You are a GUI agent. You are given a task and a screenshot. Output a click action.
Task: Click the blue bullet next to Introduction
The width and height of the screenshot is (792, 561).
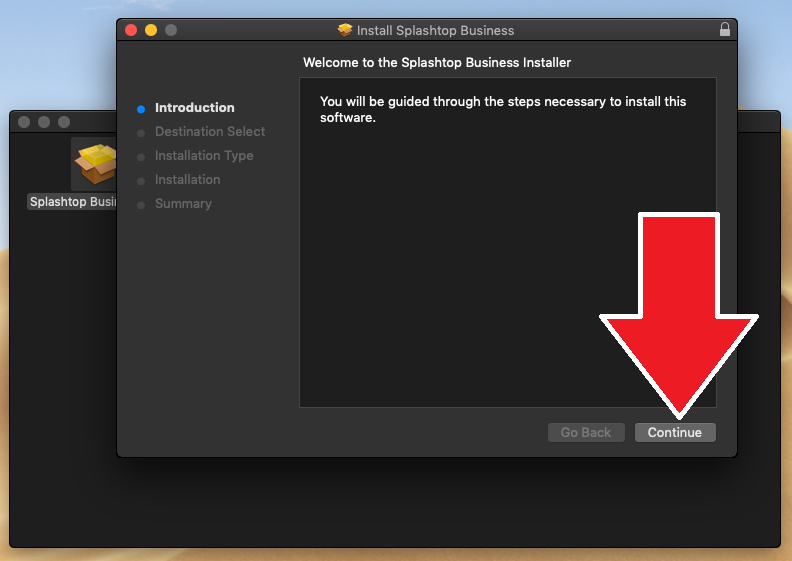coord(141,109)
